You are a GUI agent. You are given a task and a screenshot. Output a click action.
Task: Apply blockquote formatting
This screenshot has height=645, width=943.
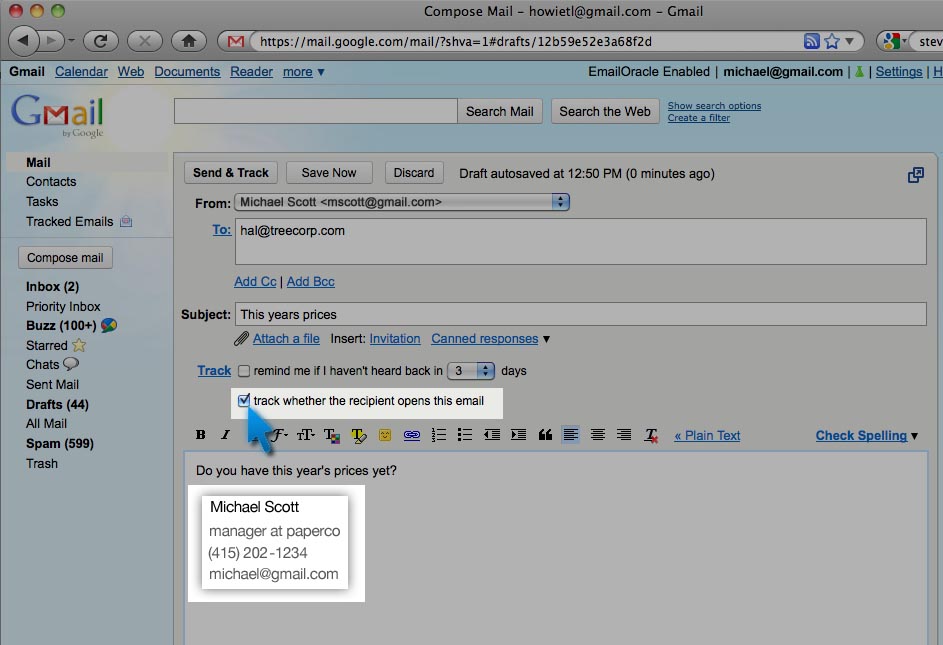(x=545, y=435)
